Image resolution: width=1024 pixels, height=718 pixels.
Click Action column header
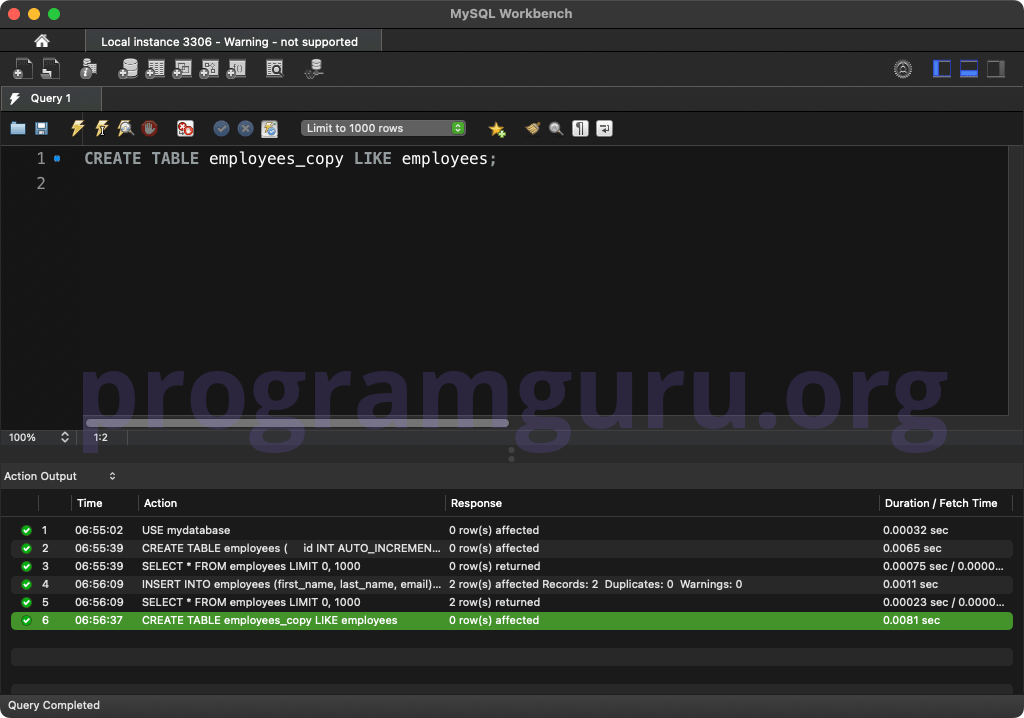point(160,503)
